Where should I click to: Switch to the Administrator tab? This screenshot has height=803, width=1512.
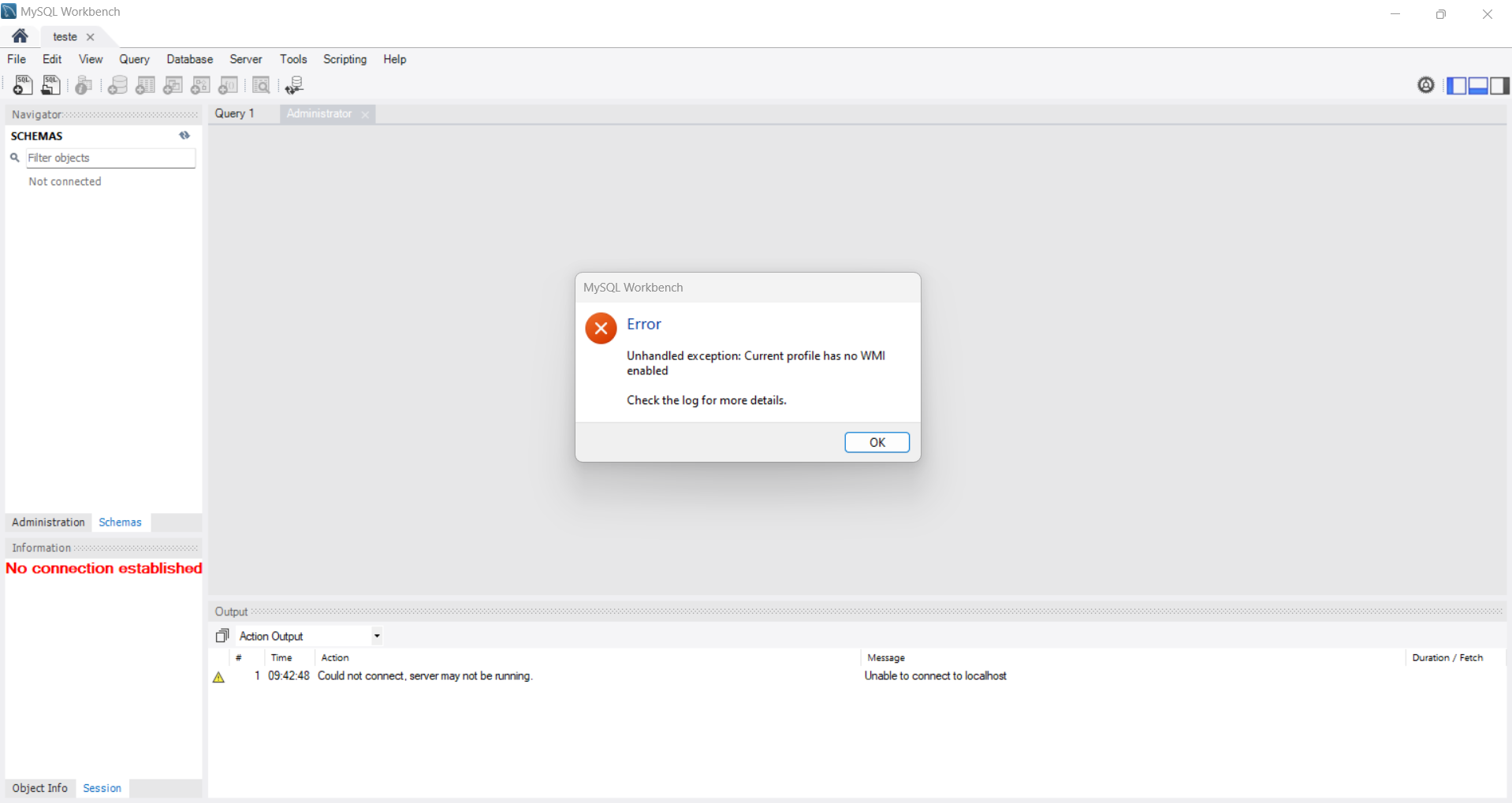pos(319,113)
